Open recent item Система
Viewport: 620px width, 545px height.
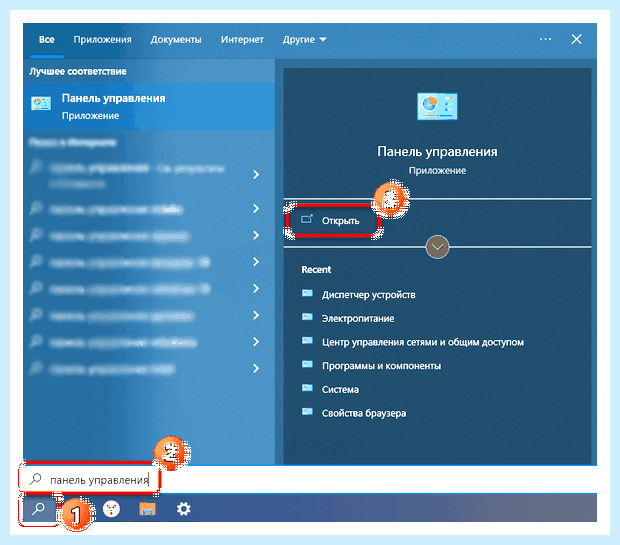pyautogui.click(x=340, y=390)
